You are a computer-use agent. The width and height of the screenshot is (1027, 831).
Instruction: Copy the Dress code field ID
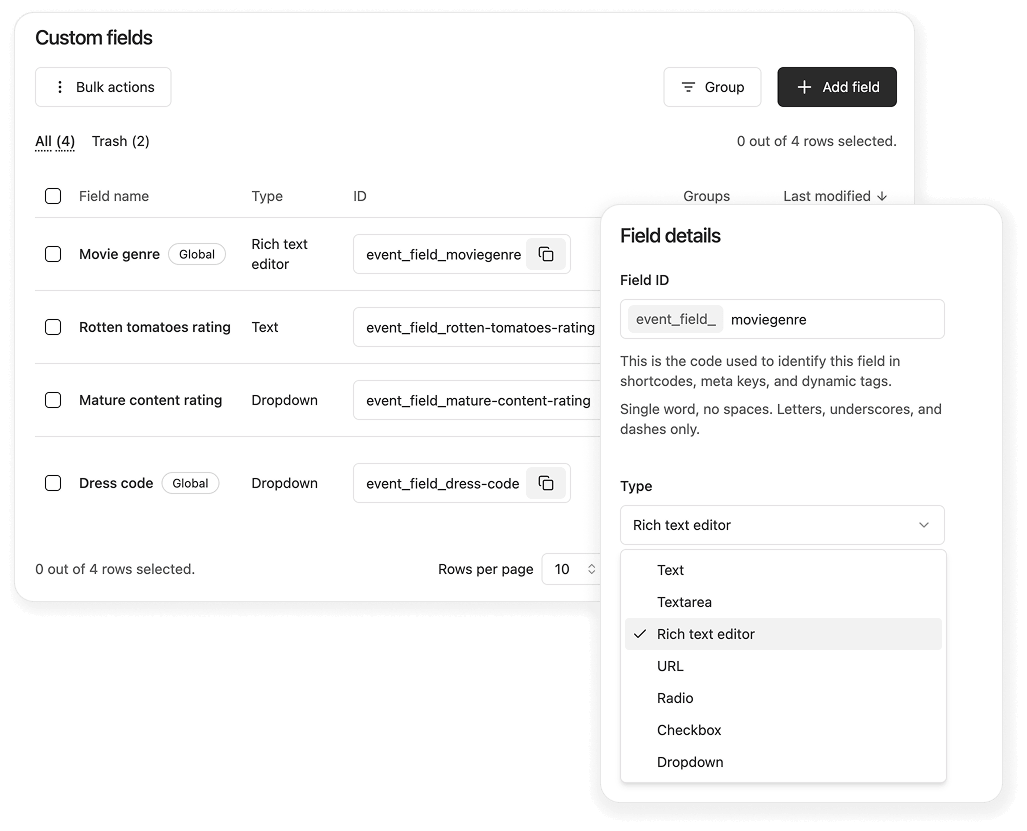(546, 483)
